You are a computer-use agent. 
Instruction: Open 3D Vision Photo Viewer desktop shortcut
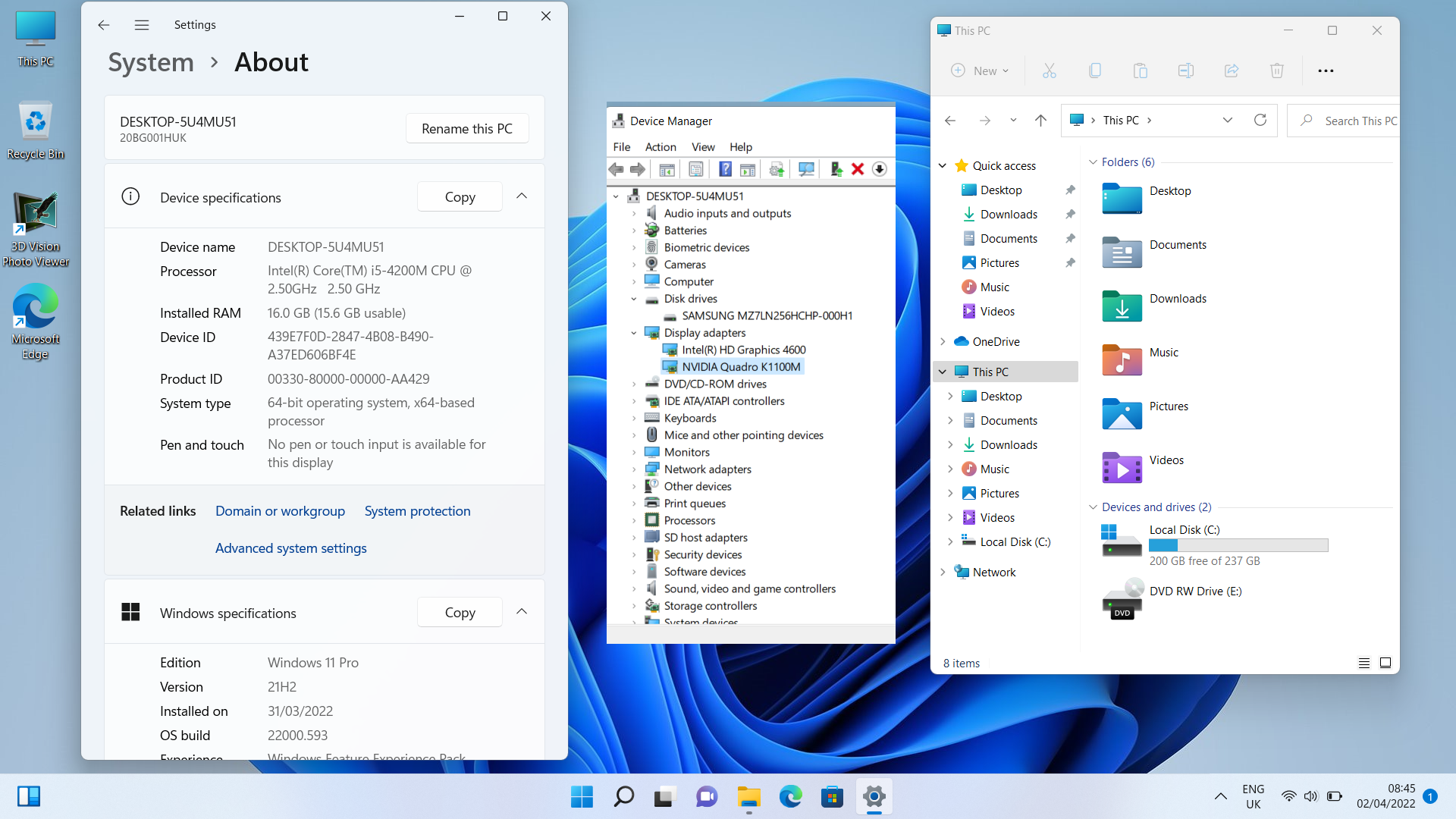(x=36, y=229)
